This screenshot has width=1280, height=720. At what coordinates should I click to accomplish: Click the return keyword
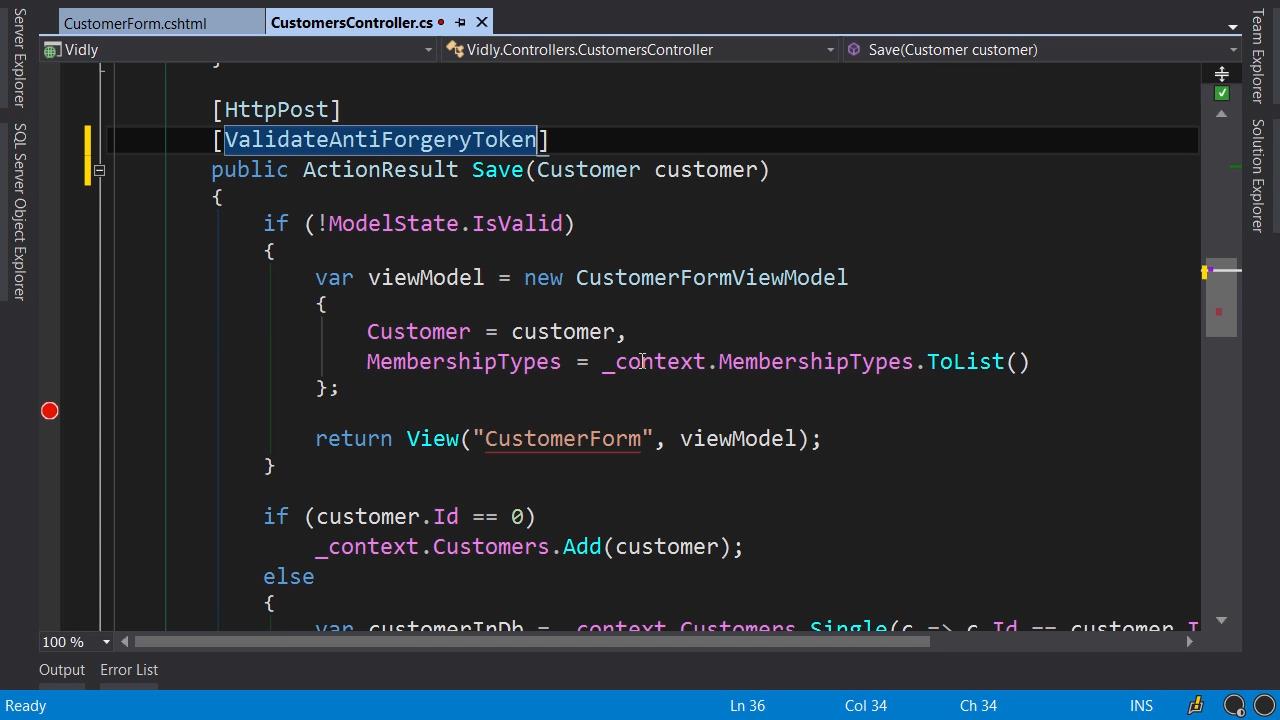354,439
